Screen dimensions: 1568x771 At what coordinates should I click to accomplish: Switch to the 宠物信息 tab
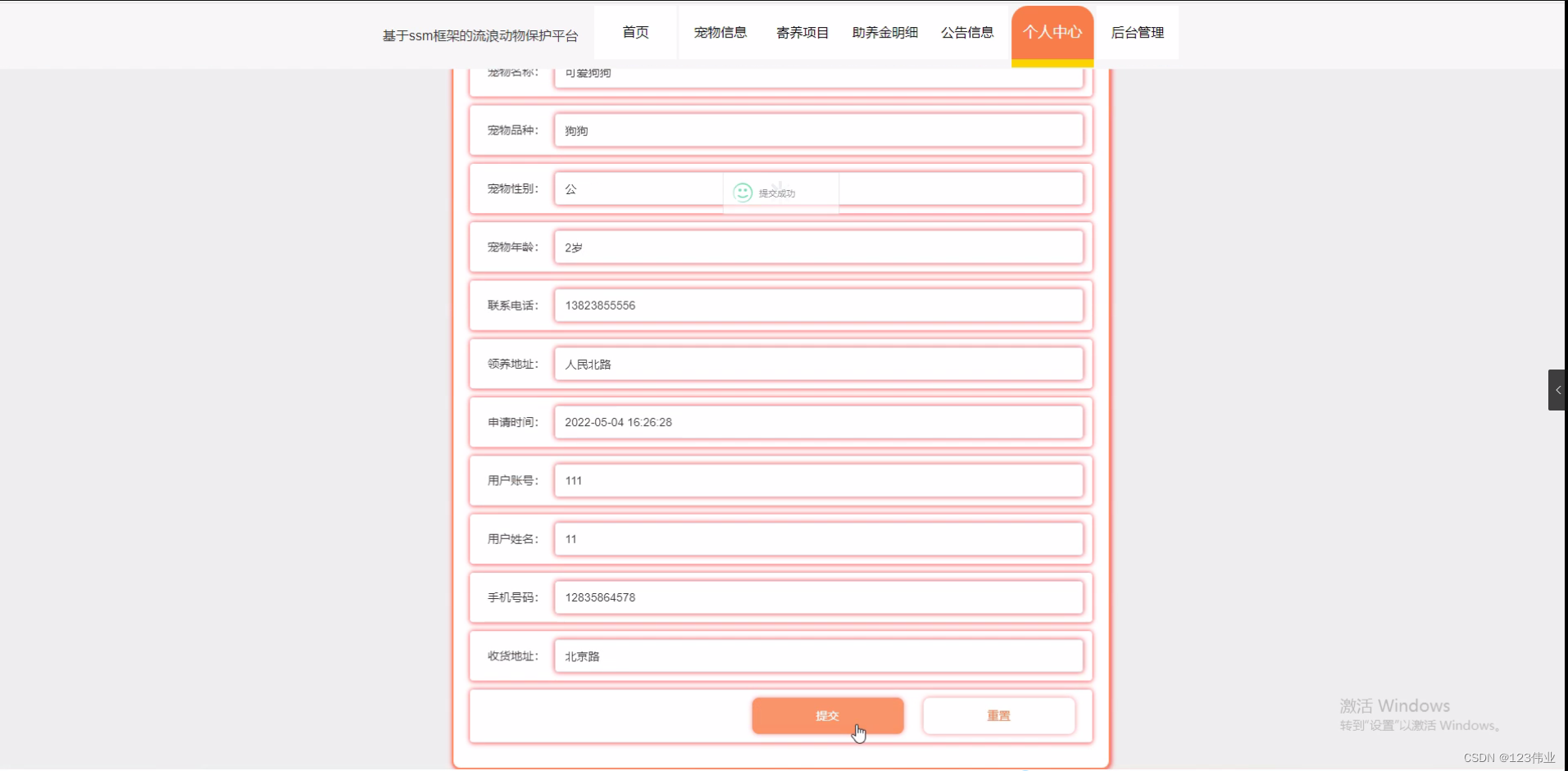click(720, 32)
